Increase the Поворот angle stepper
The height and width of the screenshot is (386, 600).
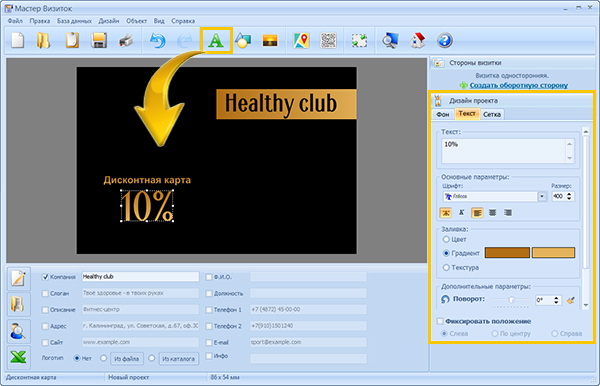click(556, 298)
